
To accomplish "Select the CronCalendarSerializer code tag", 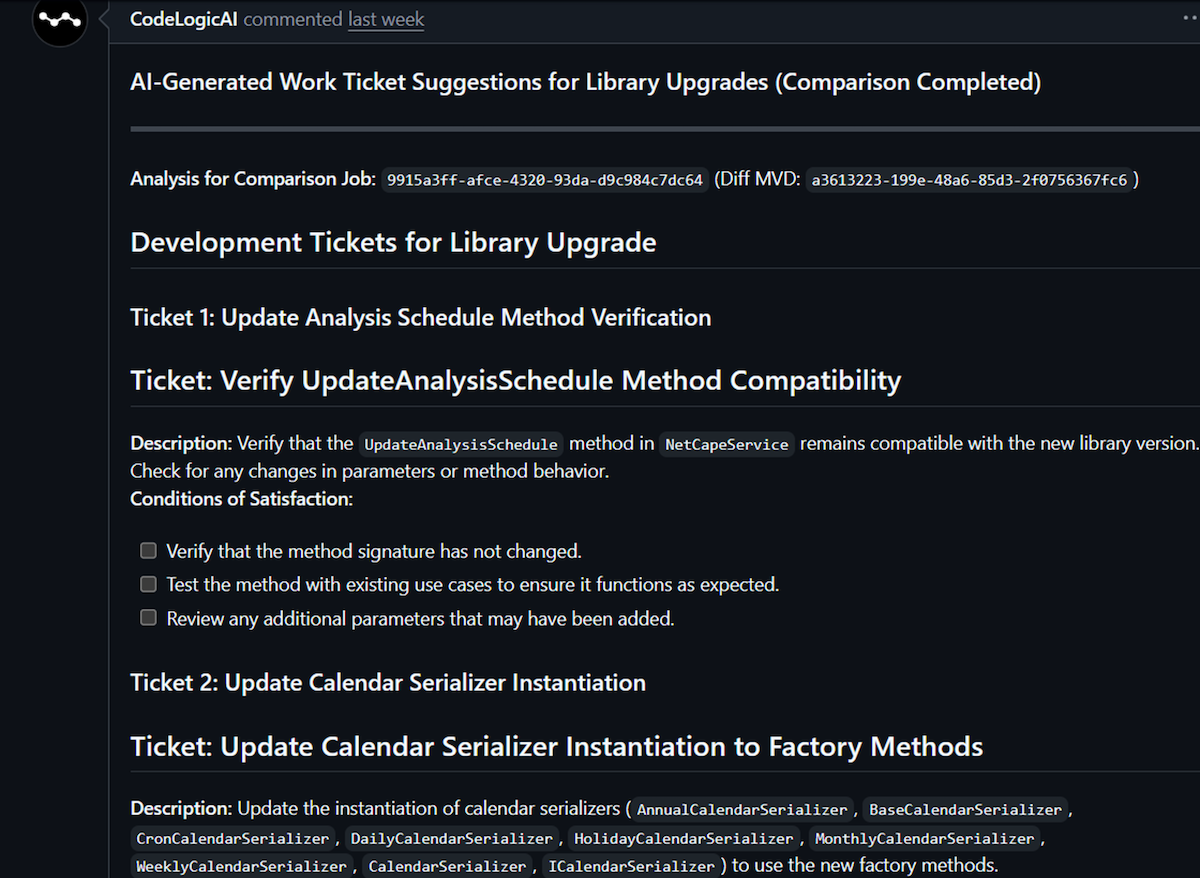I will pyautogui.click(x=232, y=838).
